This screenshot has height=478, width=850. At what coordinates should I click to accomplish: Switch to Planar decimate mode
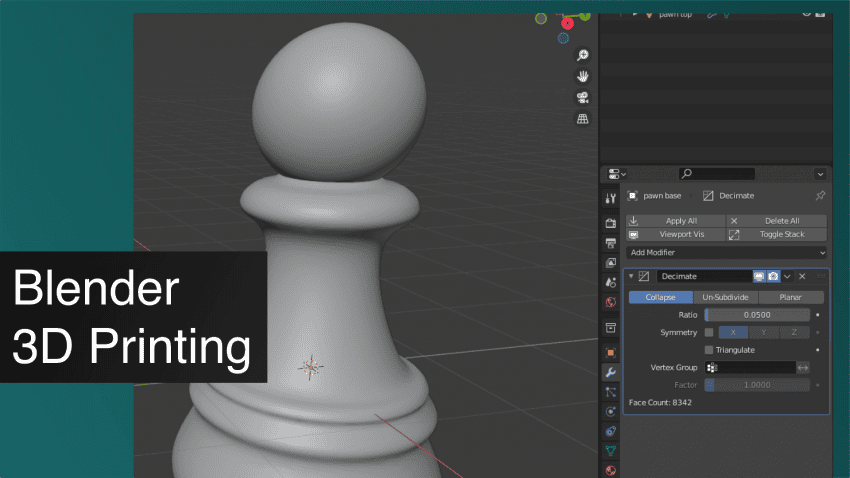pos(791,297)
